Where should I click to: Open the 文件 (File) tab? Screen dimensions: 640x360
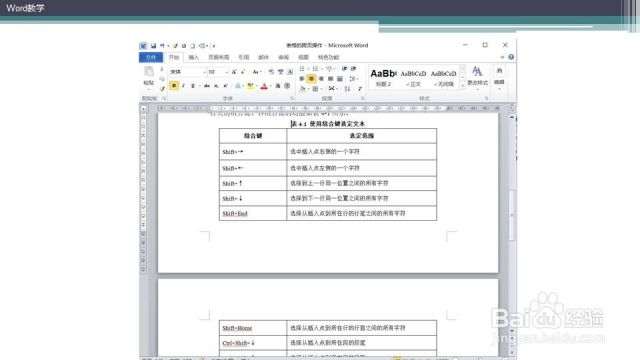[151, 57]
